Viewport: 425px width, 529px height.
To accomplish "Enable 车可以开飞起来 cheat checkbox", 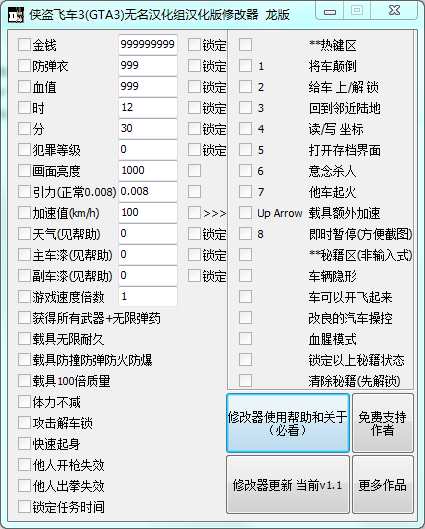I will pyautogui.click(x=245, y=297).
